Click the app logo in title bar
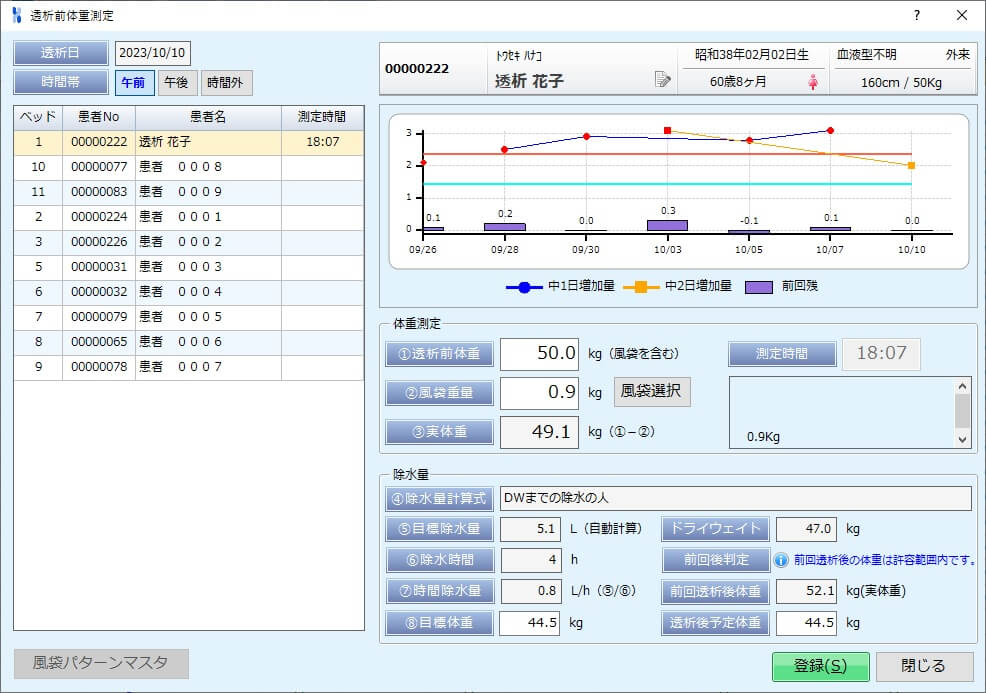Viewport: 986px width, 693px height. 15,15
